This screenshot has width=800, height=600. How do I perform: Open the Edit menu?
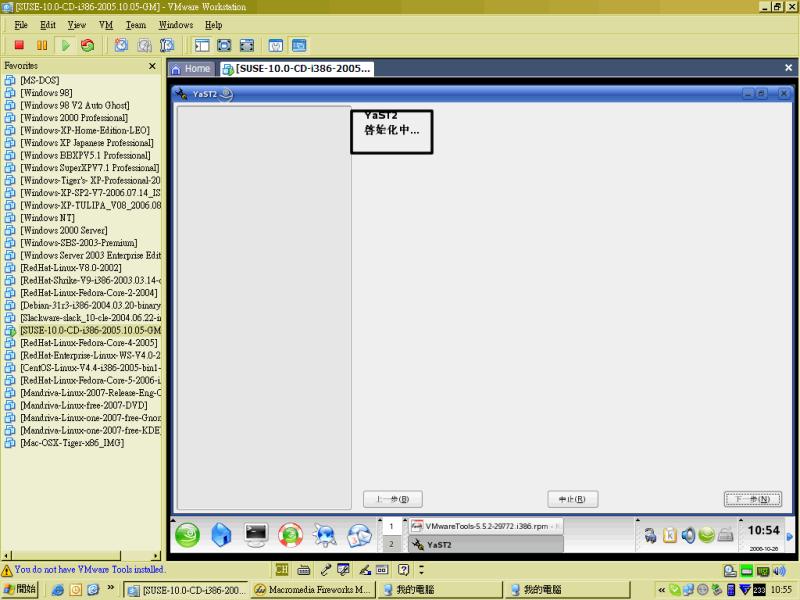(x=47, y=24)
